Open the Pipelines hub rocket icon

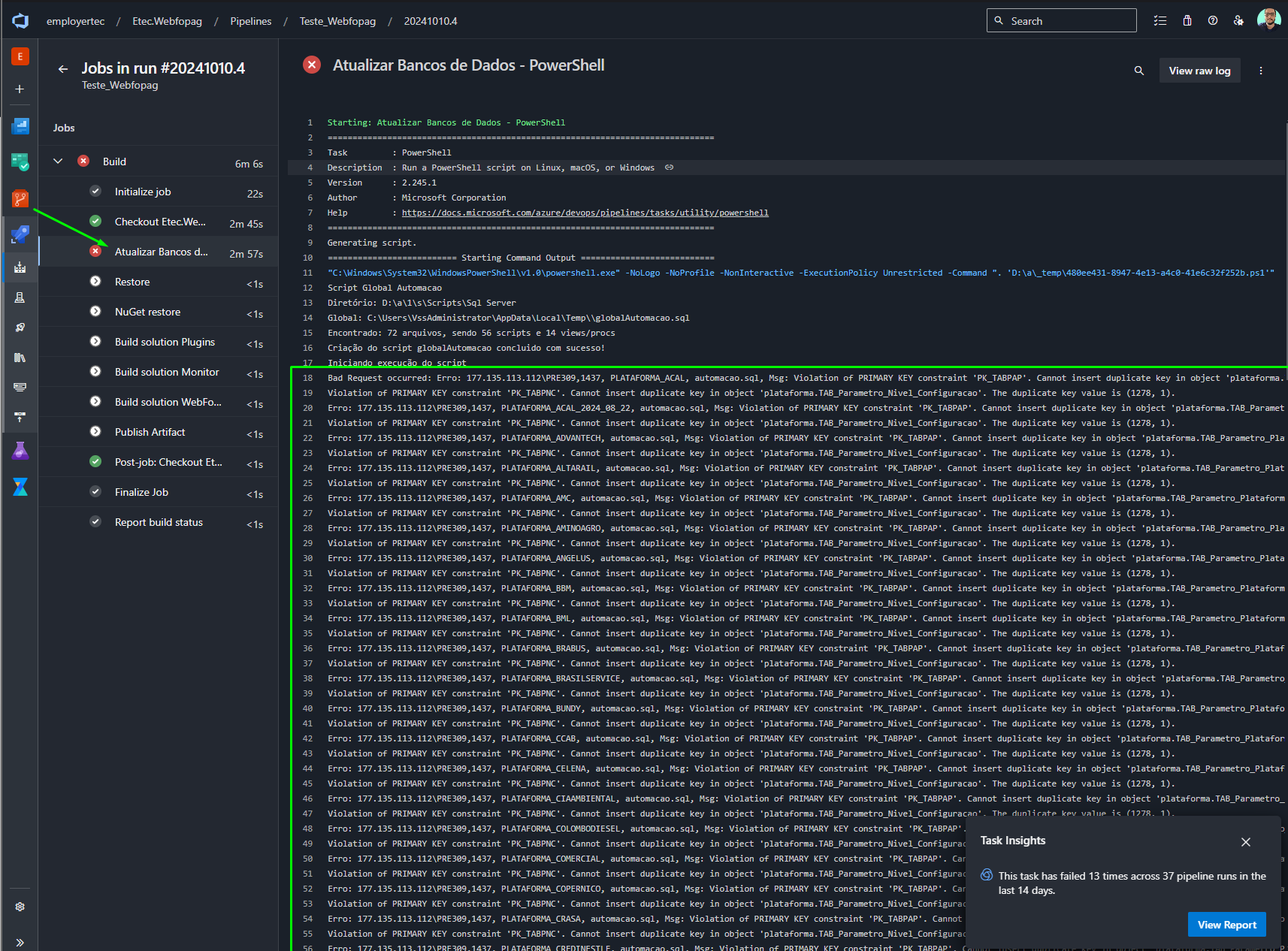(20, 234)
